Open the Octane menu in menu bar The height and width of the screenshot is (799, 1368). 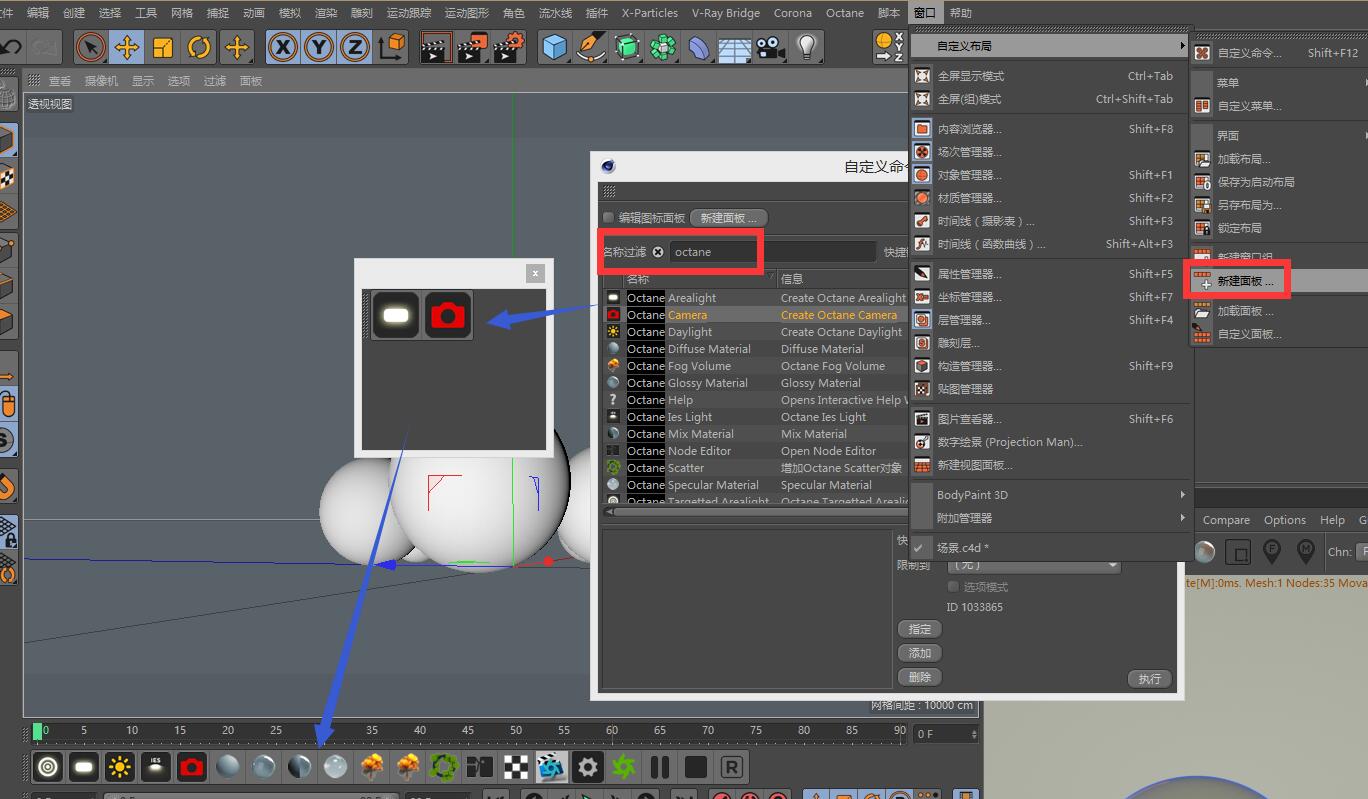click(845, 13)
